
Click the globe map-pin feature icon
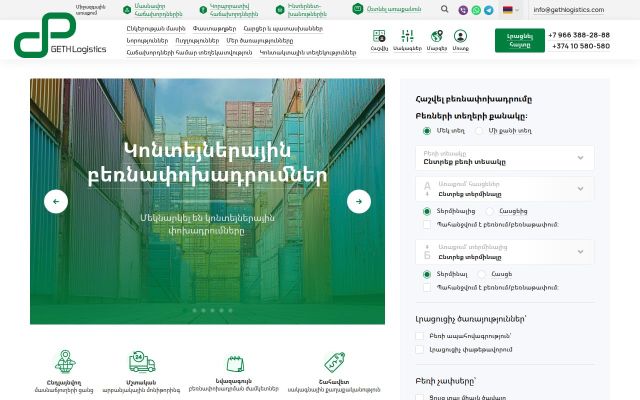(x=65, y=361)
